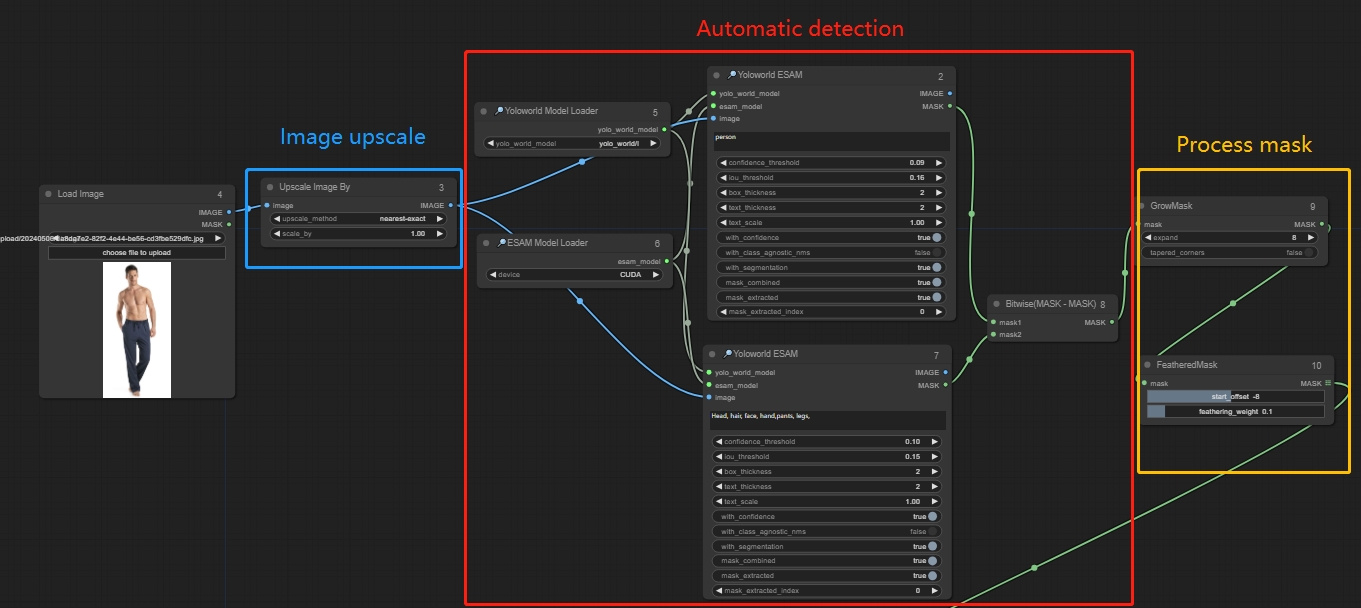Click the GrowMask node's MASK output port
1361x608 pixels.
(1322, 225)
